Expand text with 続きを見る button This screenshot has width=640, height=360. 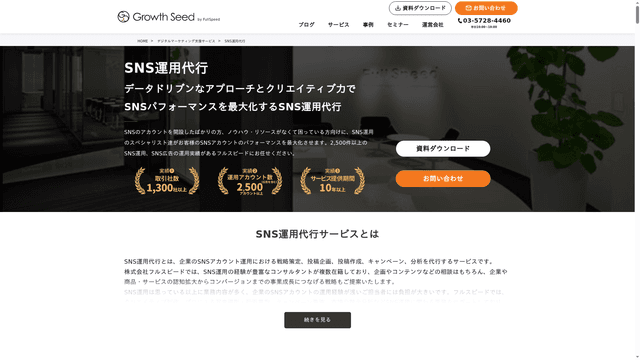coord(318,320)
